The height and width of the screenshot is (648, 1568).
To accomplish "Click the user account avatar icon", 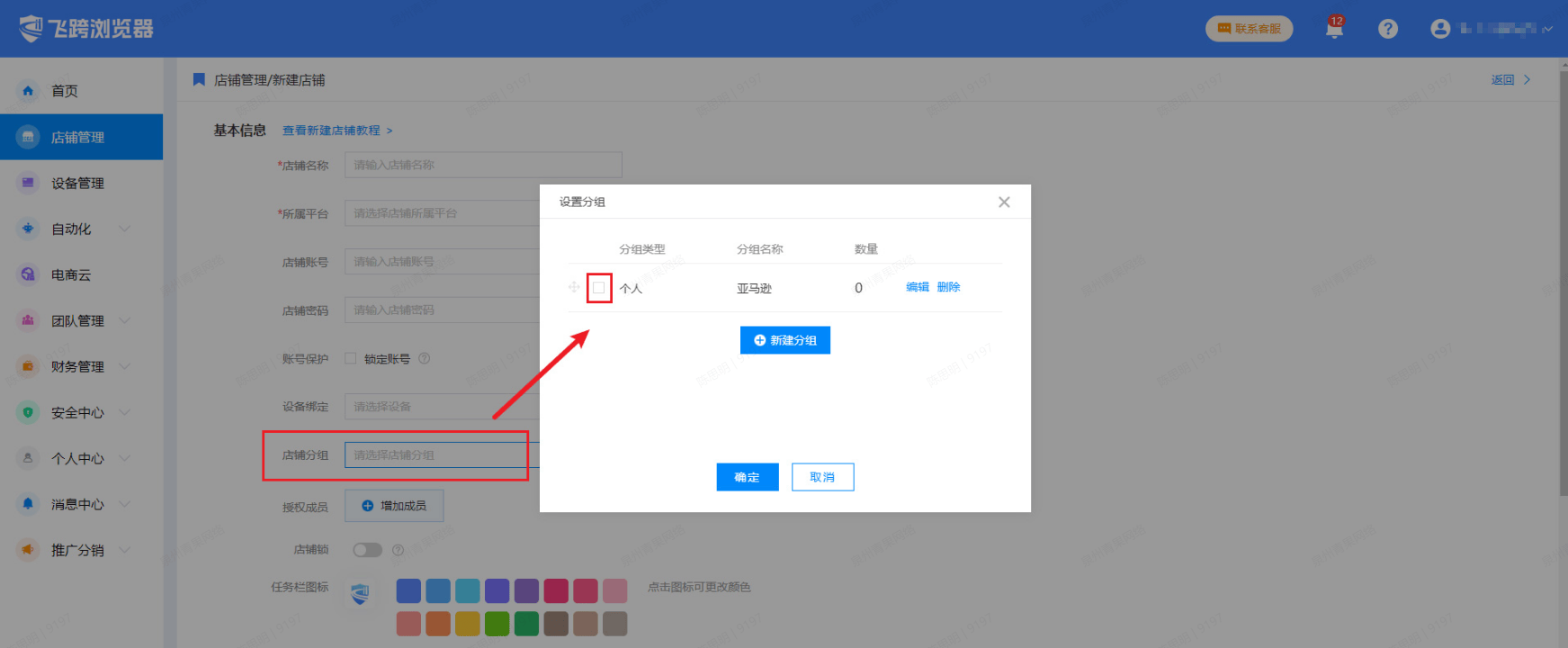I will click(x=1440, y=29).
